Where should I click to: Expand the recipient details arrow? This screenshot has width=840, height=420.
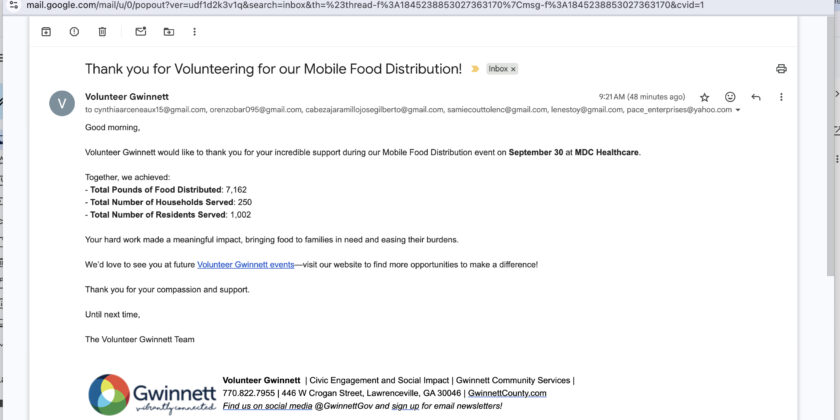point(738,110)
